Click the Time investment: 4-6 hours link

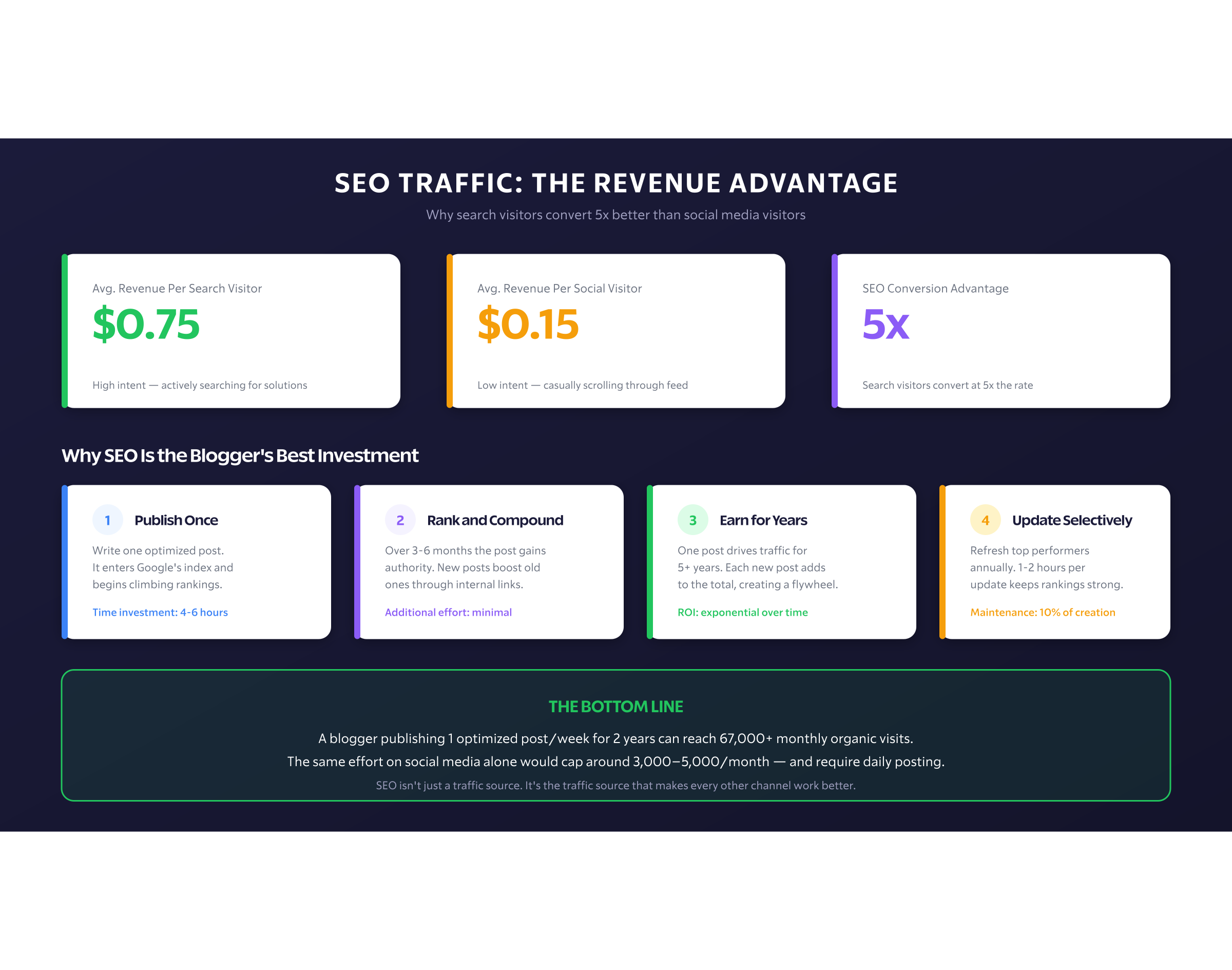coord(160,612)
